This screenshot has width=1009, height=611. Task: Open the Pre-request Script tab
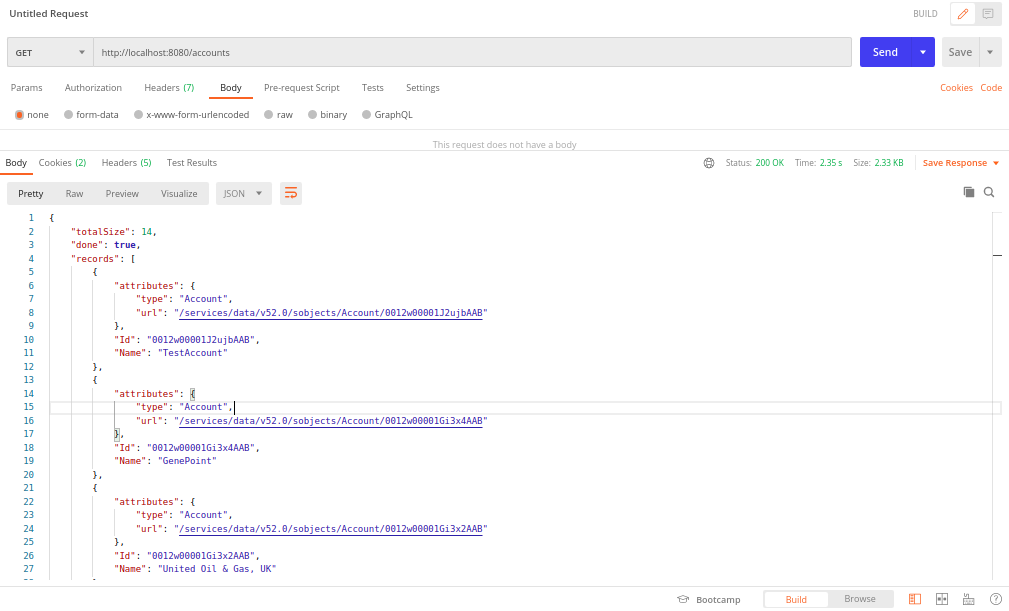[301, 87]
